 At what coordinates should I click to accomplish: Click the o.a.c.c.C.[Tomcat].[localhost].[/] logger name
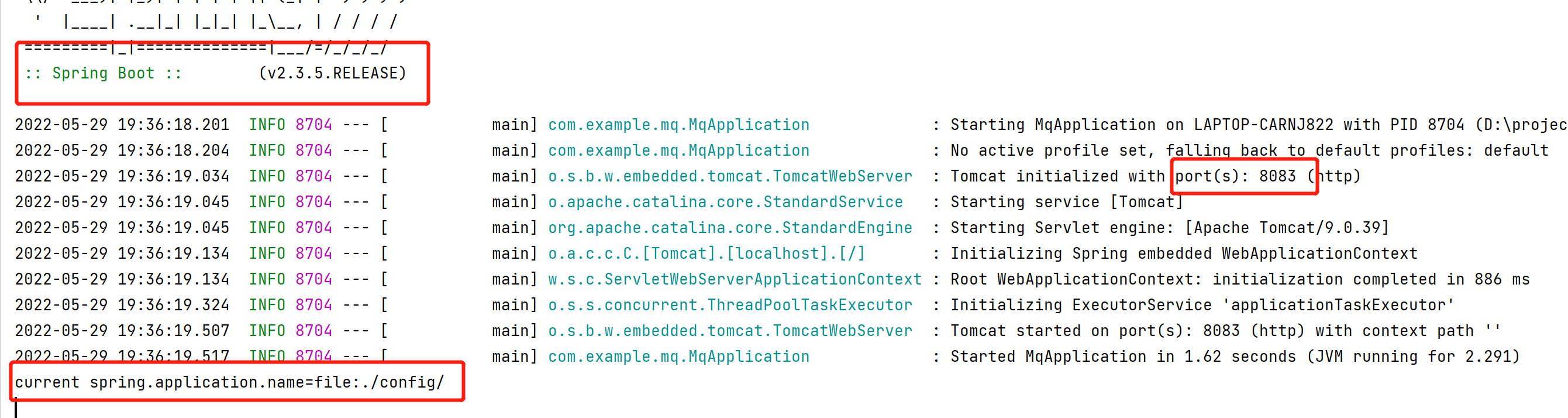coord(706,253)
